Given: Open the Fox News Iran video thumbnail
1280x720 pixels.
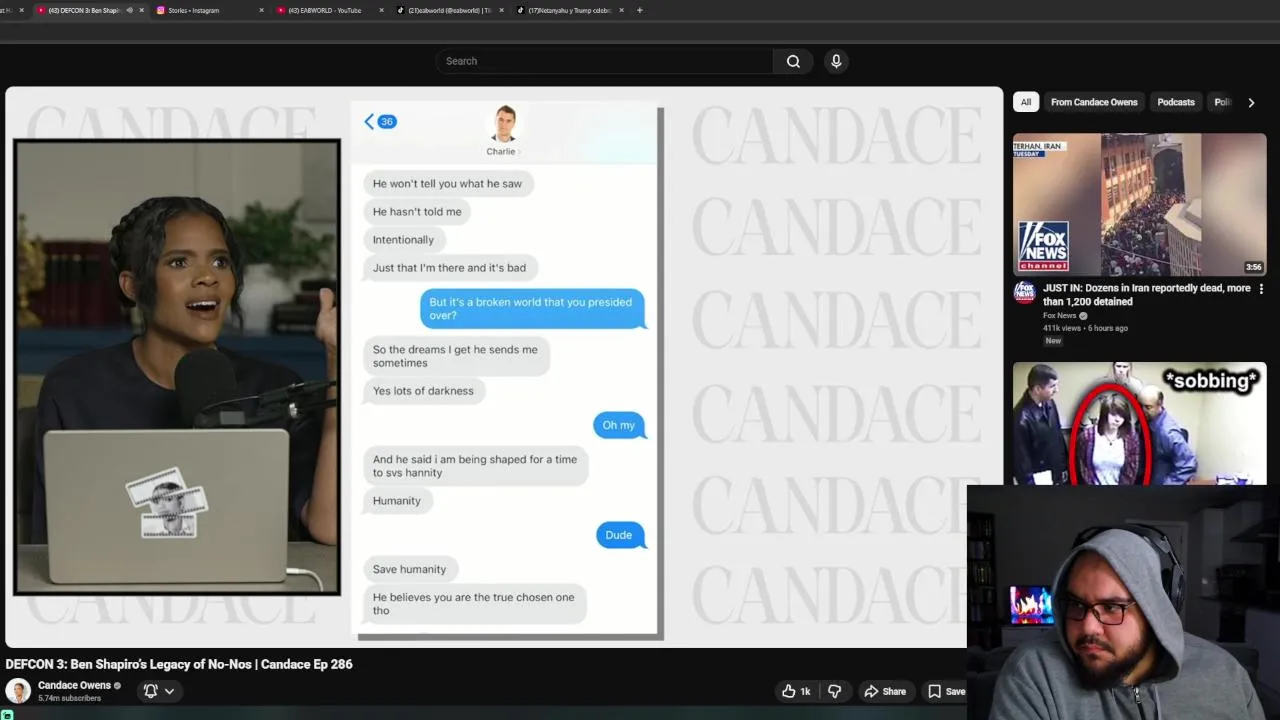Looking at the screenshot, I should tap(1139, 204).
